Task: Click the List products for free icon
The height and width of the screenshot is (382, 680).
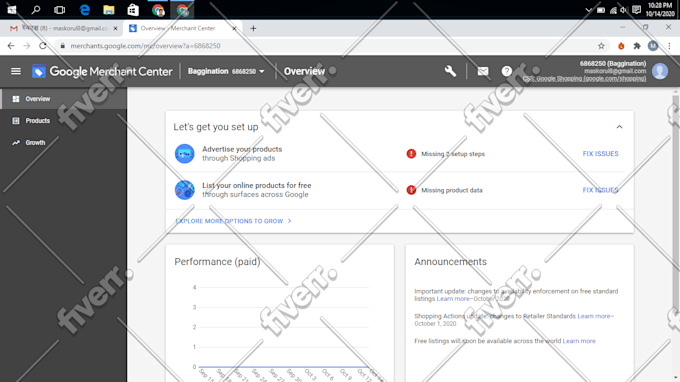Action: (x=184, y=190)
